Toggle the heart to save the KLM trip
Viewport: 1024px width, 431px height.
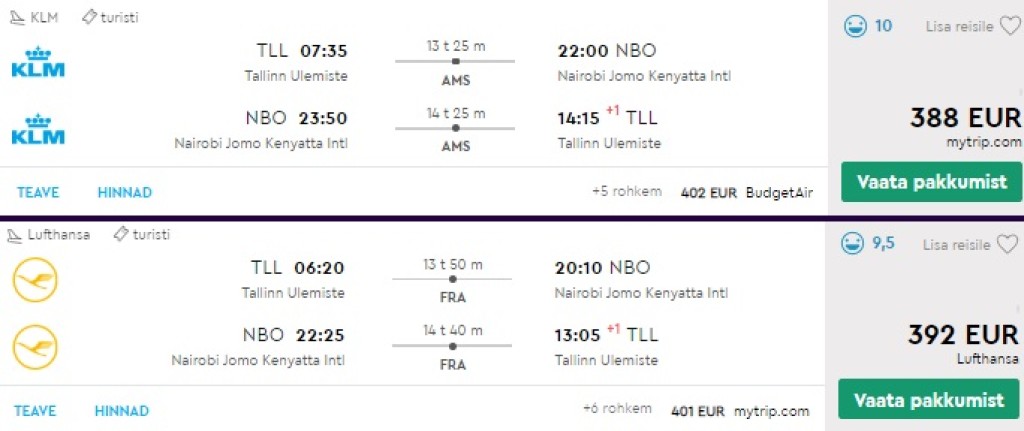tap(1009, 27)
